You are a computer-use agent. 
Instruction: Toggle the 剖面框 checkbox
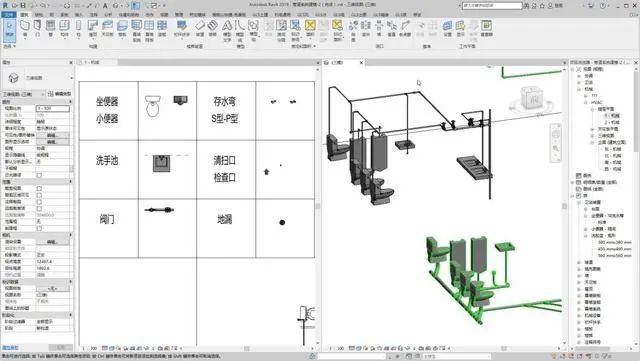tap(39, 228)
